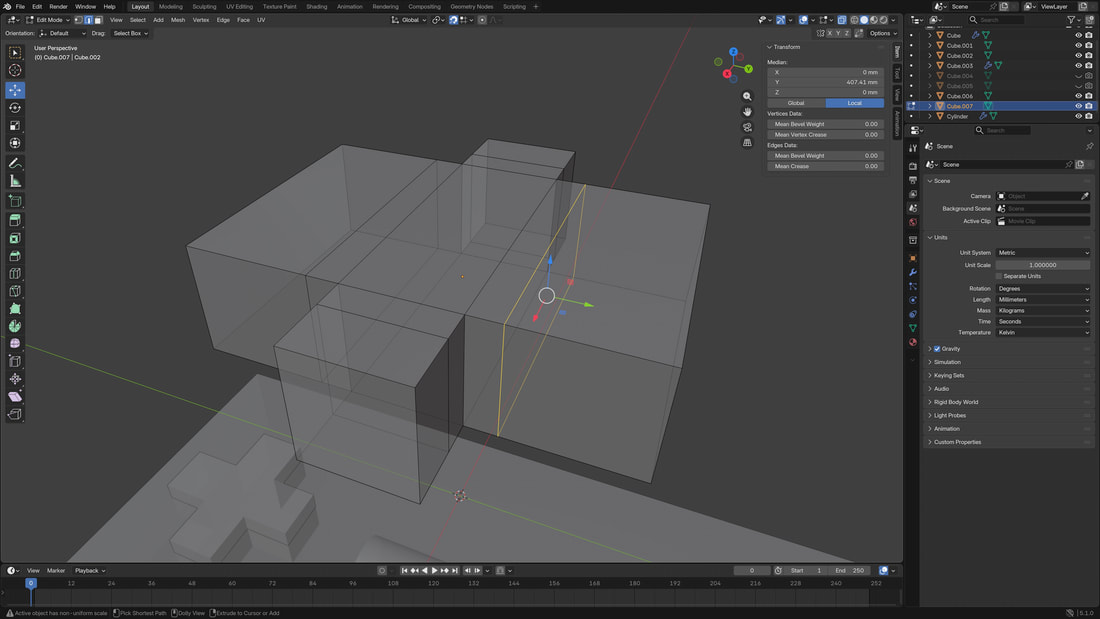
Task: Disable the Gravity checkbox
Action: pos(937,349)
